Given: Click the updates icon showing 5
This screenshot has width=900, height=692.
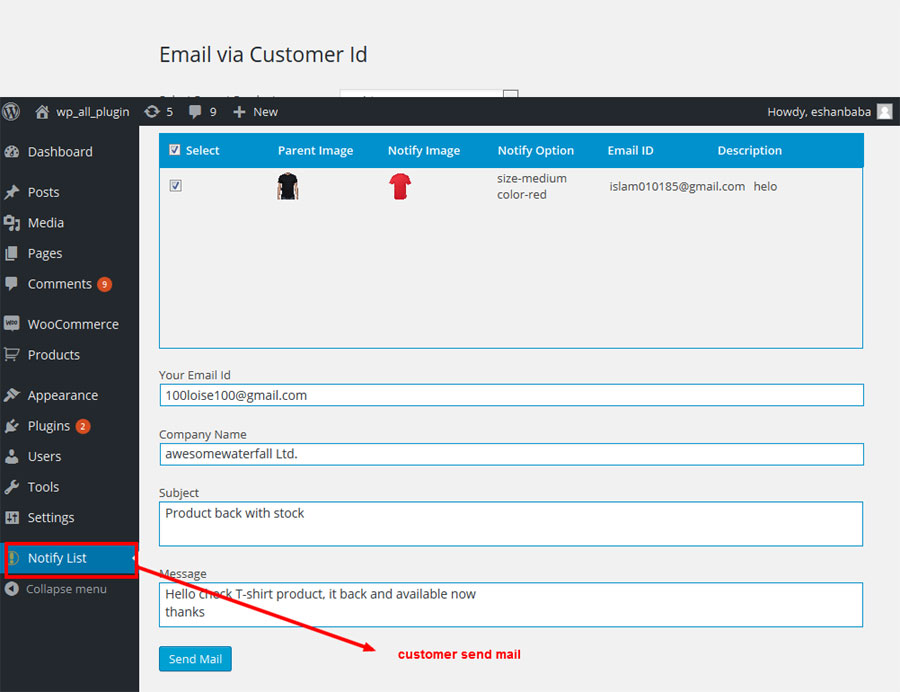Looking at the screenshot, I should pyautogui.click(x=151, y=112).
